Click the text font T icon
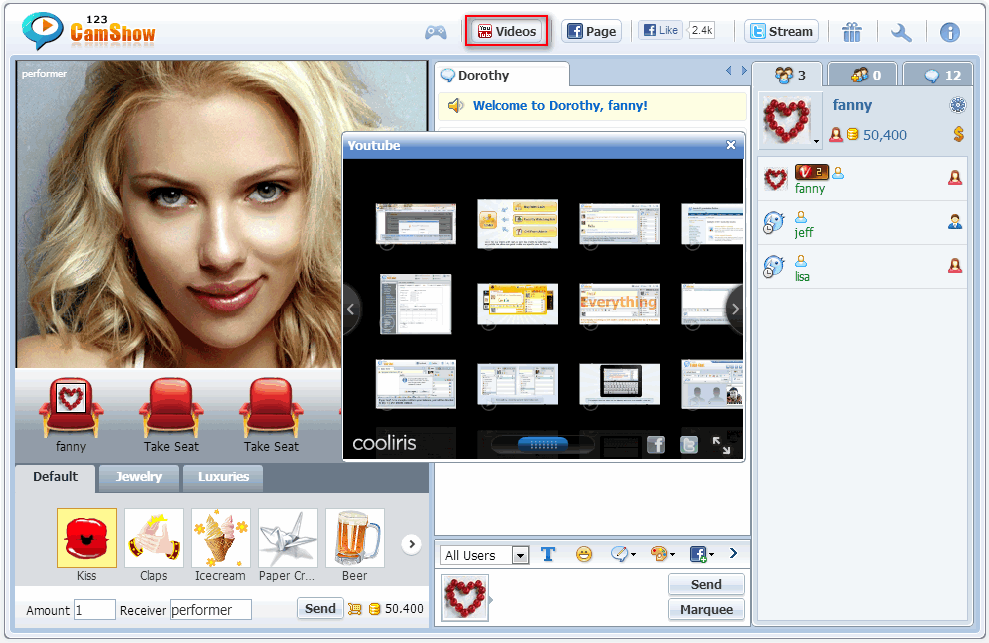Viewport: 989px width, 643px height. [x=548, y=554]
